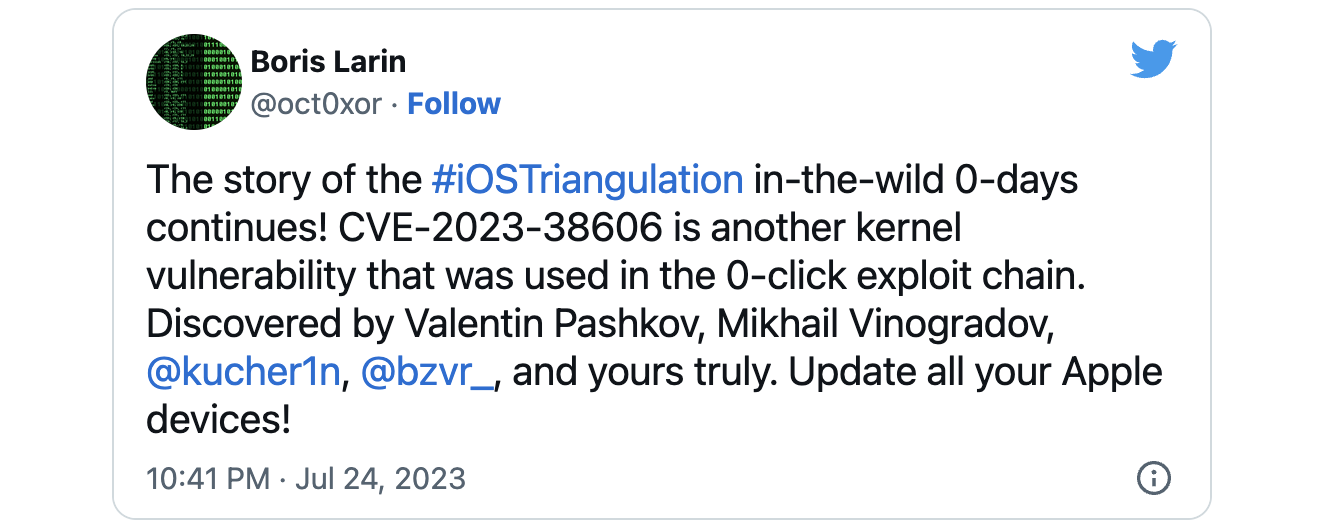Open the 10:41 PM timestamp link

tap(208, 478)
